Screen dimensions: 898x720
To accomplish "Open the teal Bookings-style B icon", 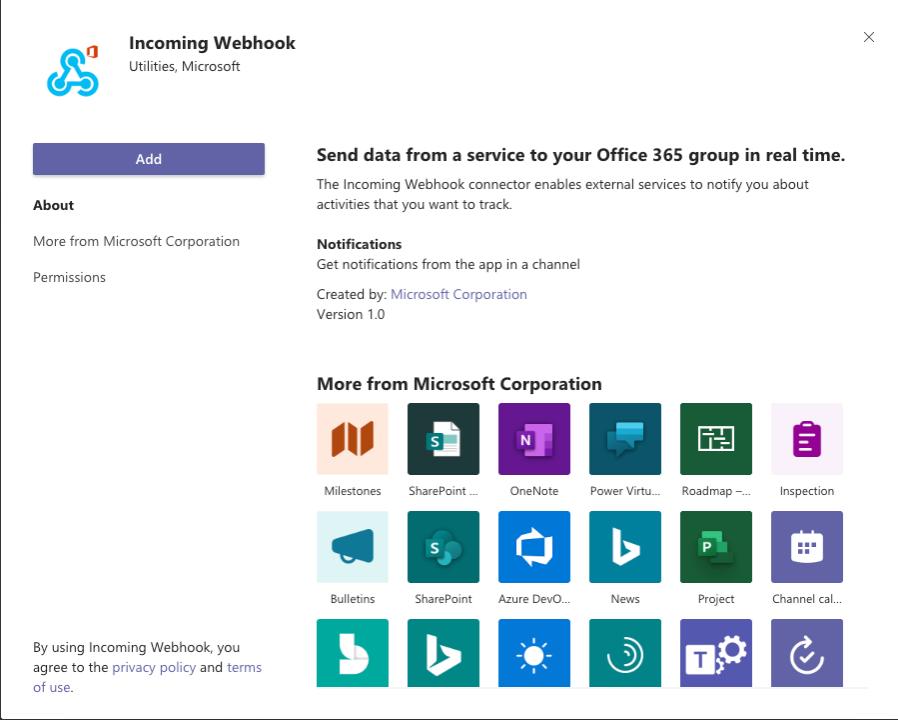I will [x=352, y=653].
